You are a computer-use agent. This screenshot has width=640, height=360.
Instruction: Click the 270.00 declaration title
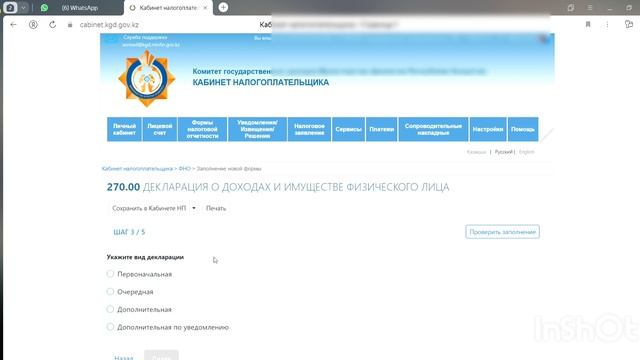pyautogui.click(x=278, y=187)
